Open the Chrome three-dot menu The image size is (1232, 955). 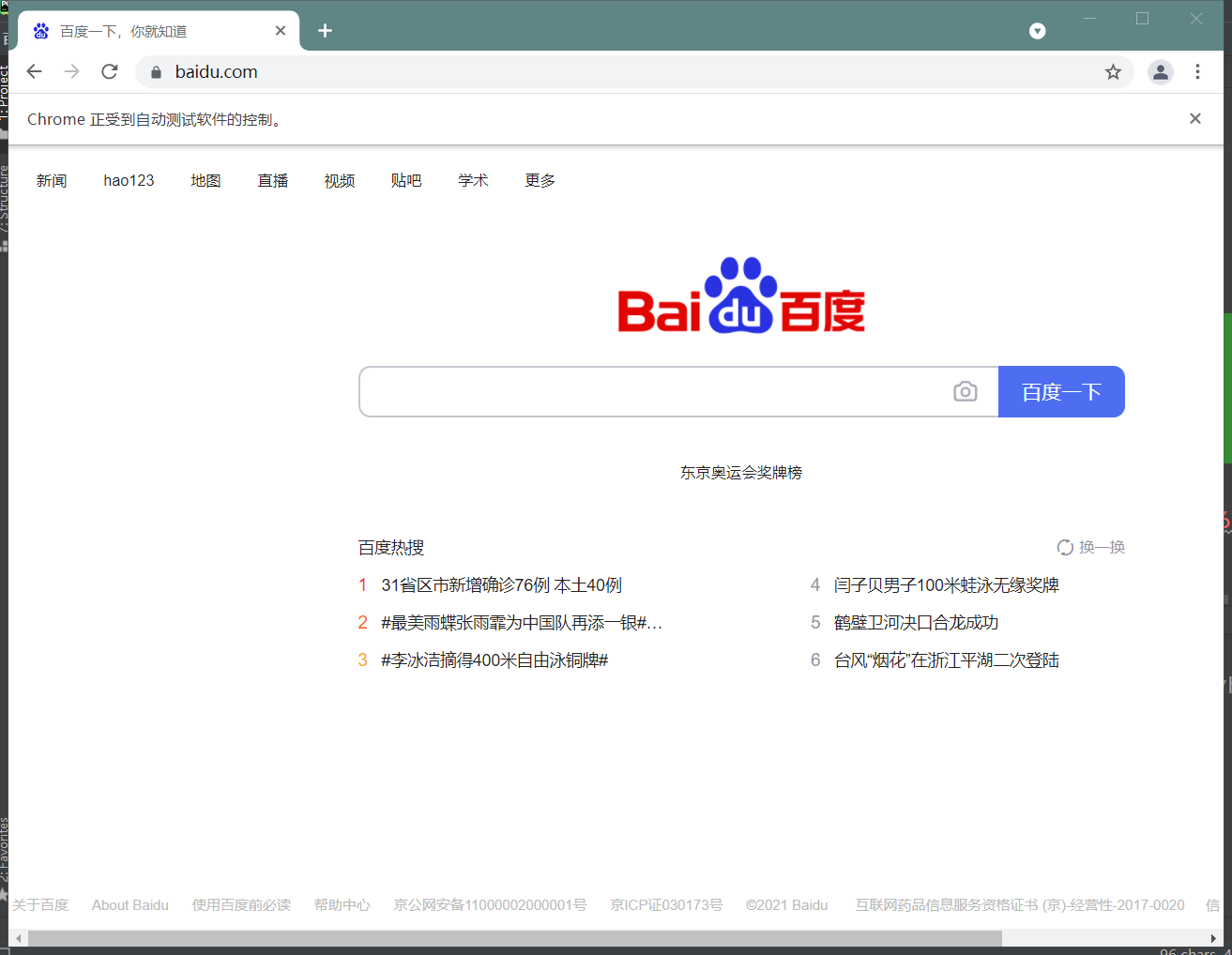tap(1197, 71)
